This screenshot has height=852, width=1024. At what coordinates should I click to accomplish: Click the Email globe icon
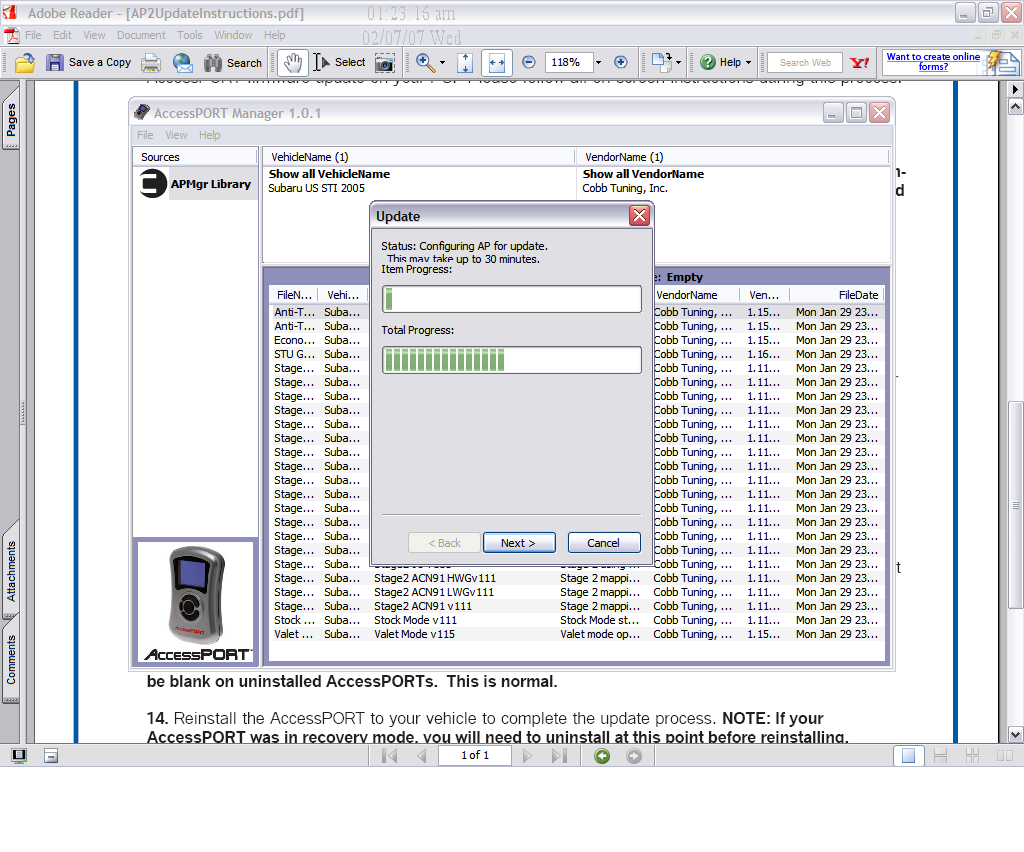[183, 63]
